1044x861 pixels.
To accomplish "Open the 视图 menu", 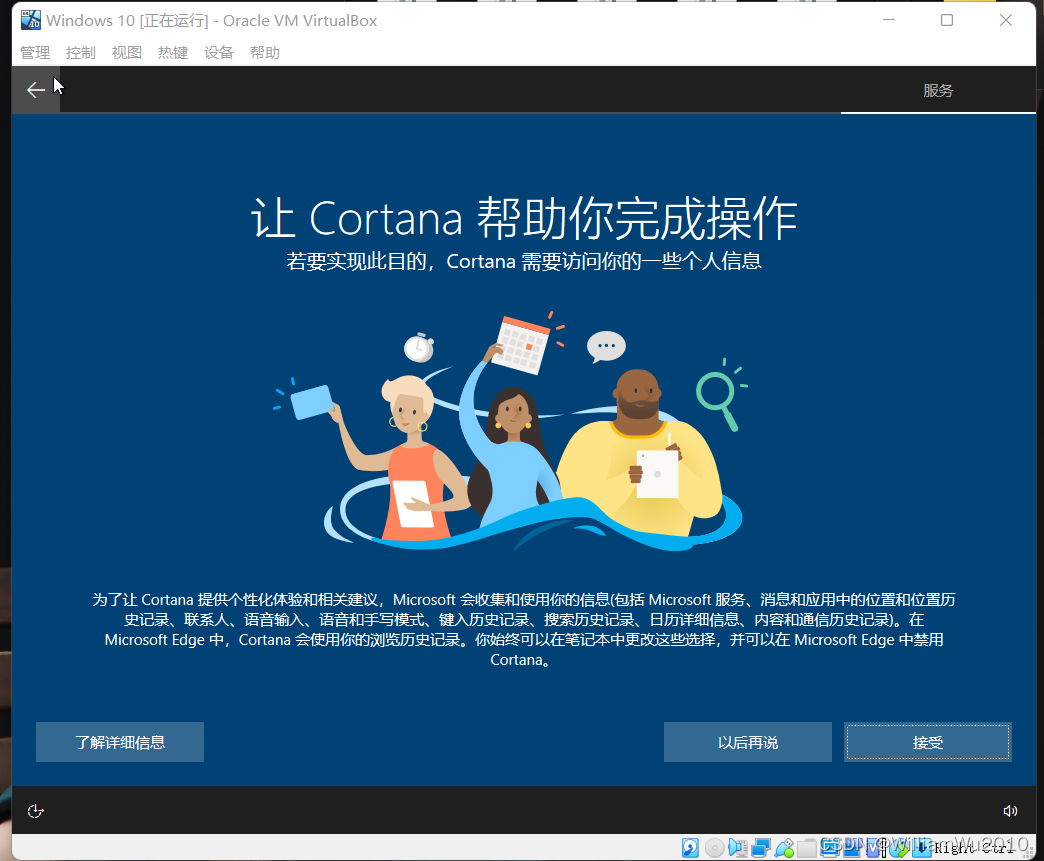I will (127, 53).
